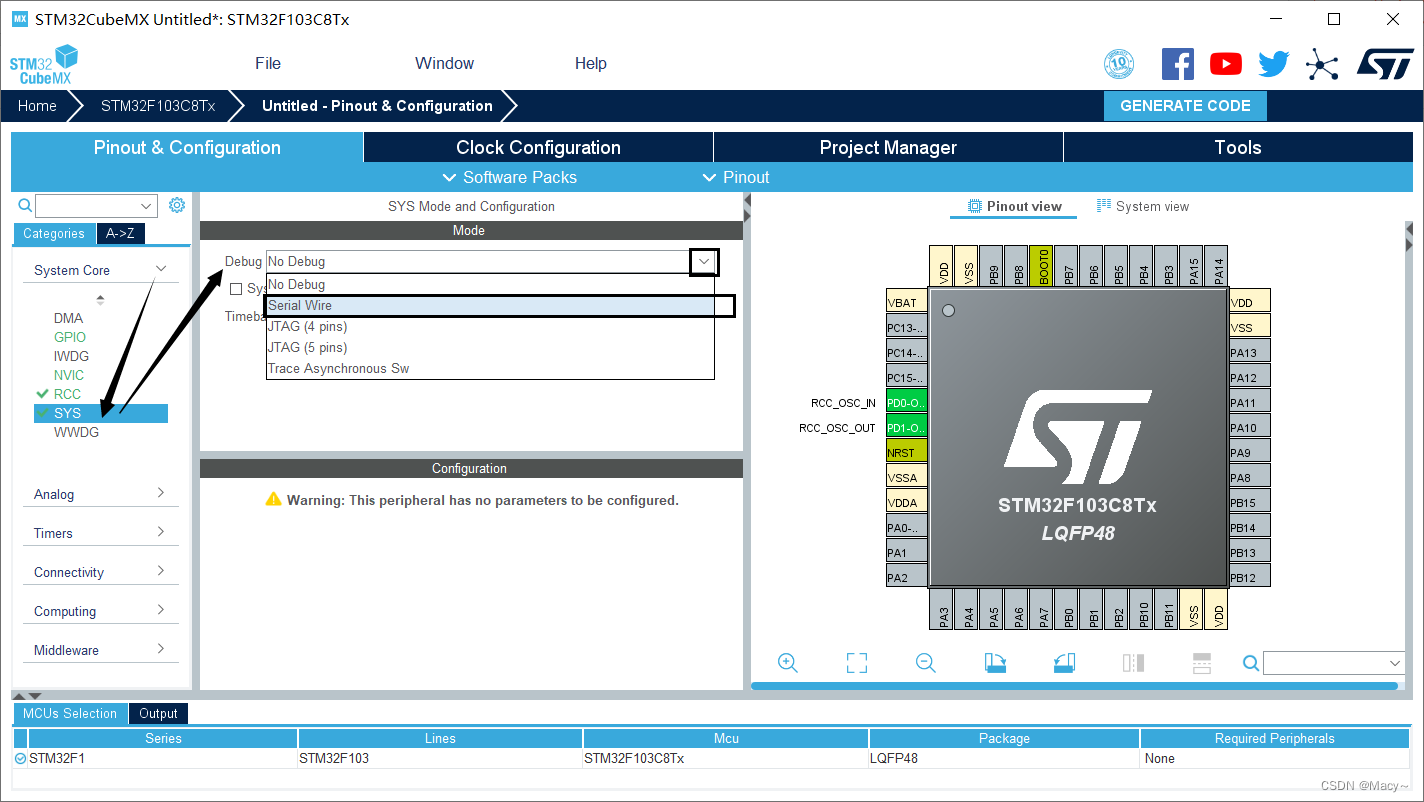
Task: Switch to System view tab
Action: pyautogui.click(x=1142, y=206)
